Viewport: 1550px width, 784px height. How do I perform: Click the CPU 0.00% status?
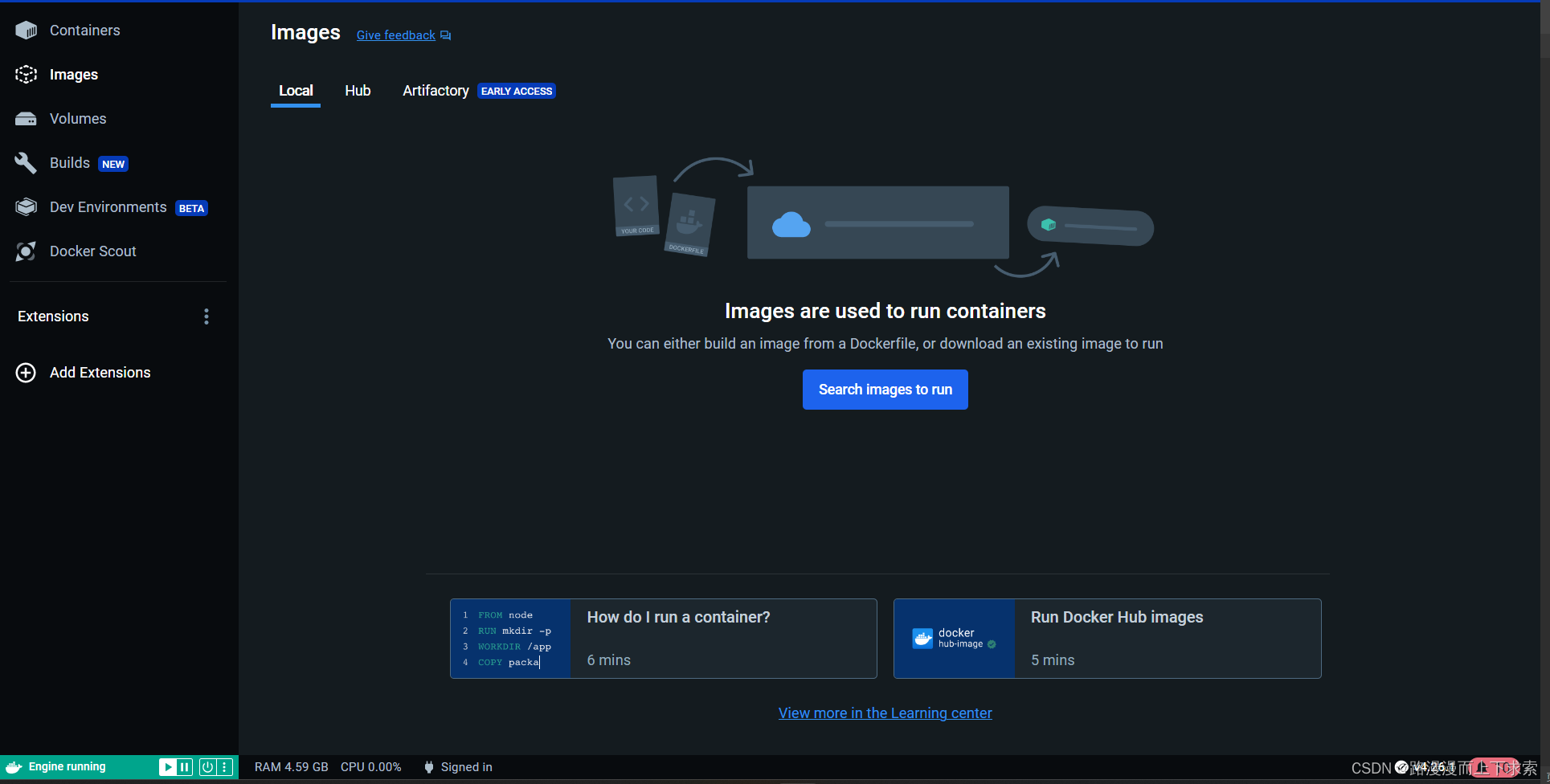coord(371,767)
